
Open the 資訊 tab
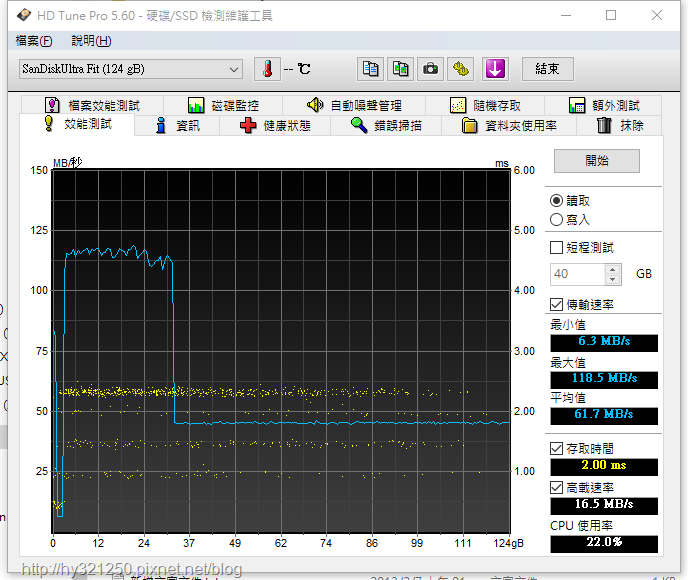click(177, 125)
